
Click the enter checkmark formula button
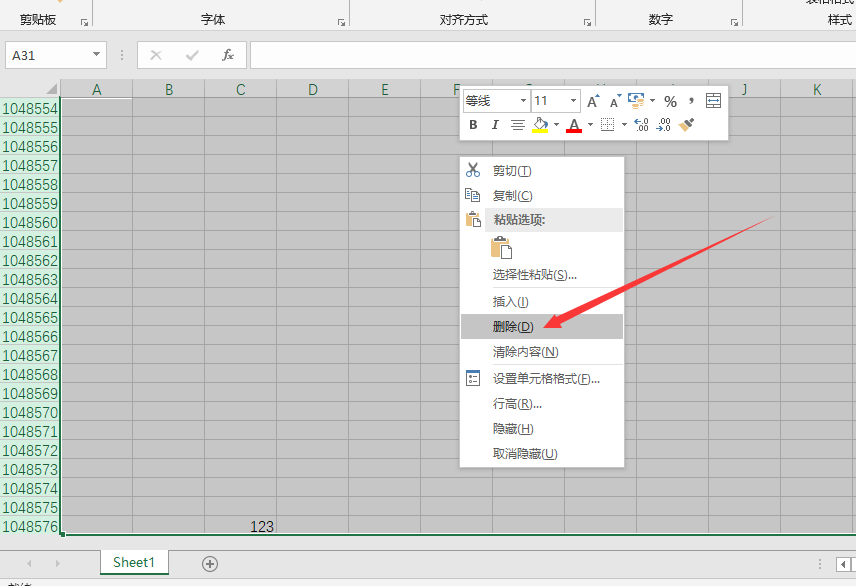click(x=192, y=55)
